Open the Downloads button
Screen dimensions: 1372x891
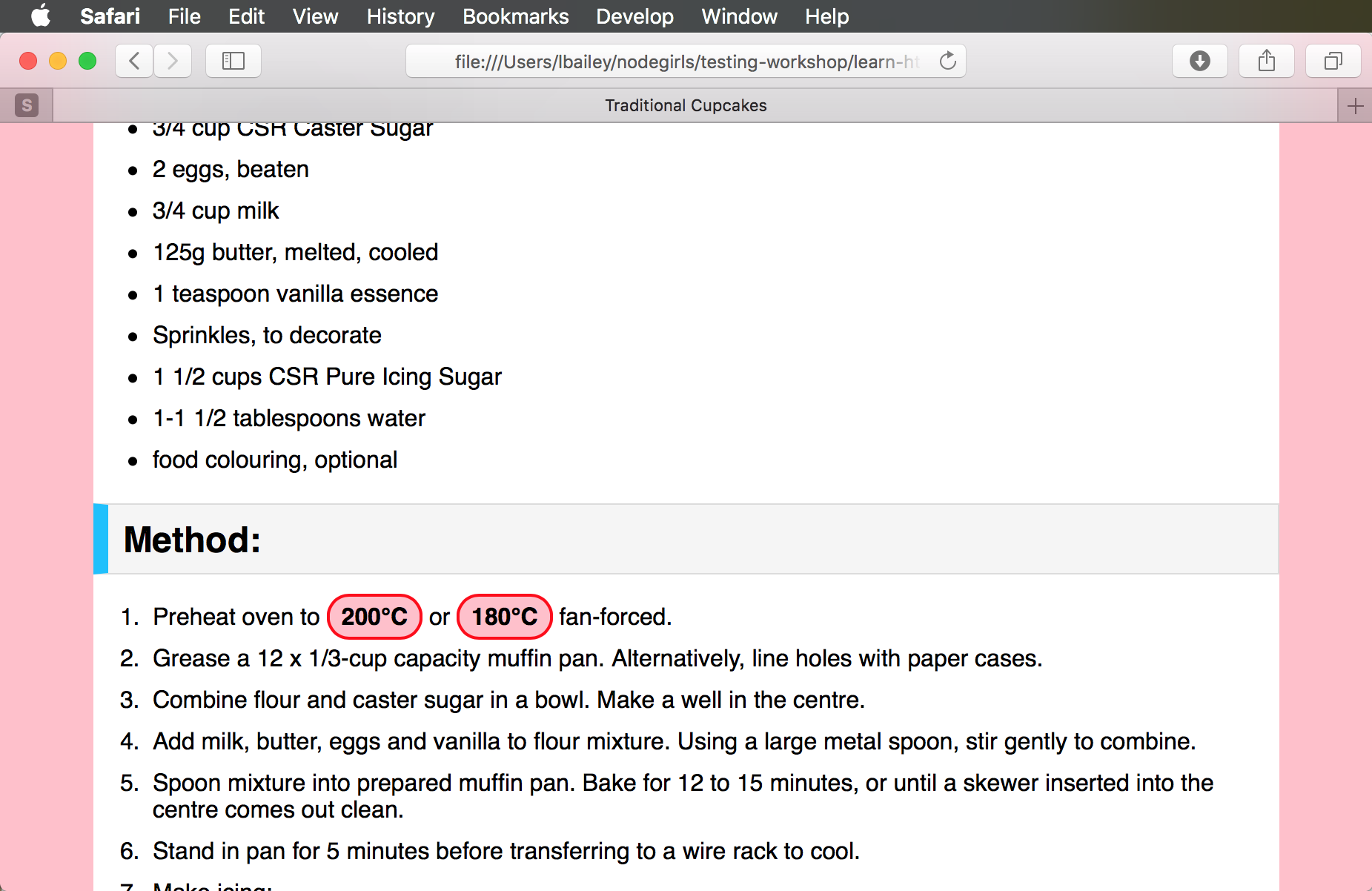1200,61
